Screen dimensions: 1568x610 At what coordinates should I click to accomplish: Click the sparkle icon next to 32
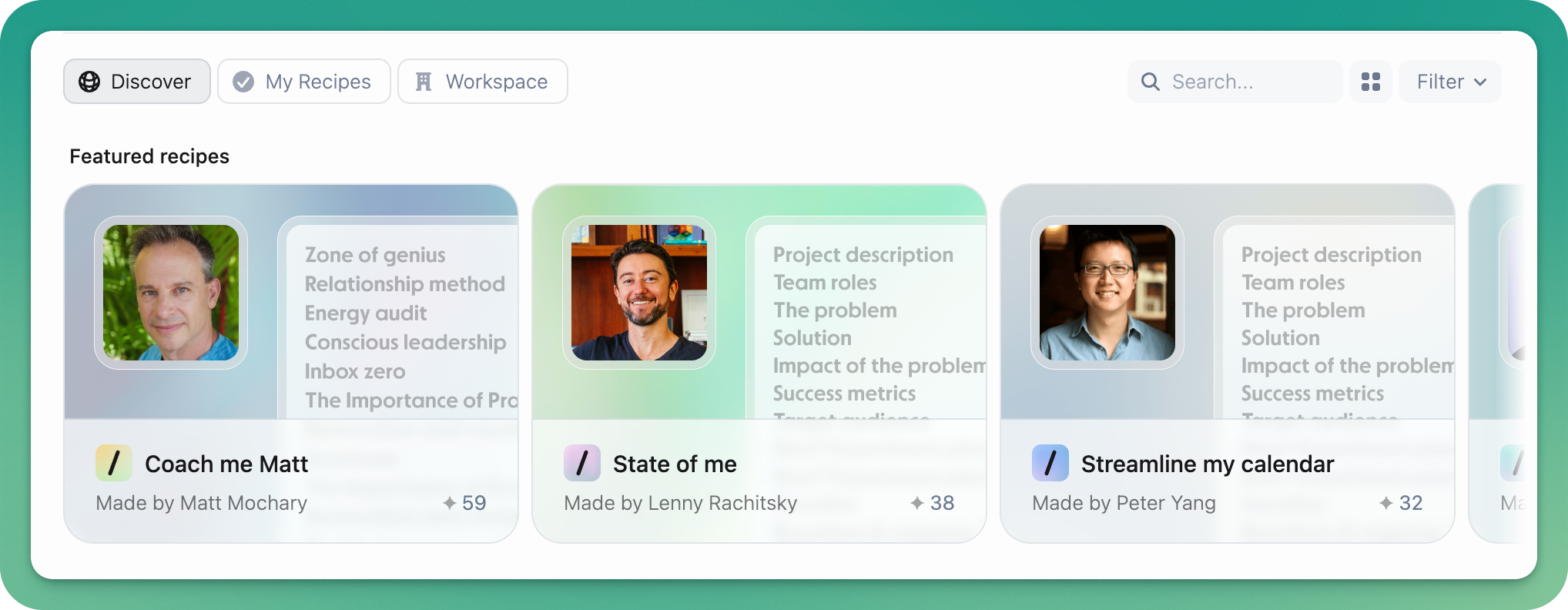click(x=1386, y=503)
